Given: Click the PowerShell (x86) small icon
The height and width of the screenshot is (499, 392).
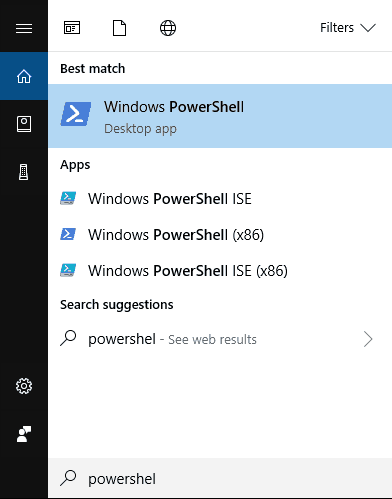Looking at the screenshot, I should point(68,234).
